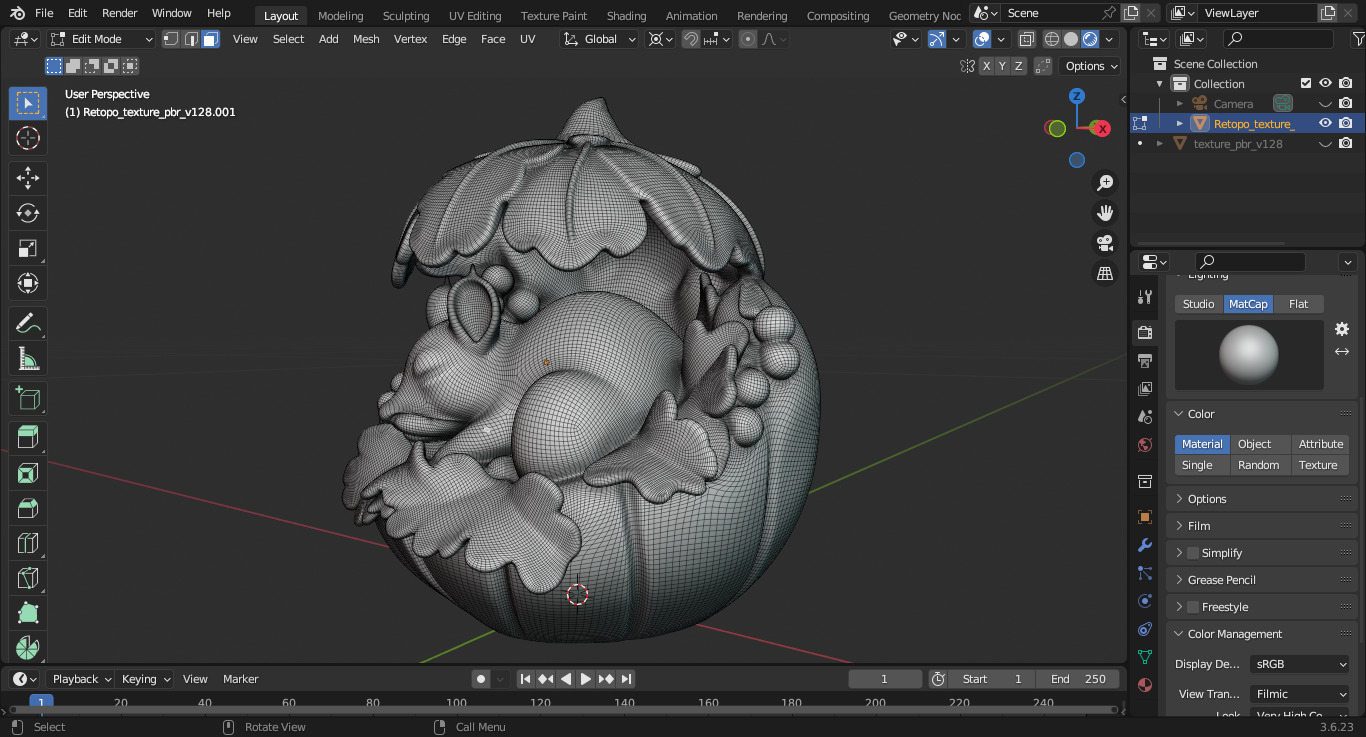Set color type to Random
1366x737 pixels.
click(x=1258, y=465)
